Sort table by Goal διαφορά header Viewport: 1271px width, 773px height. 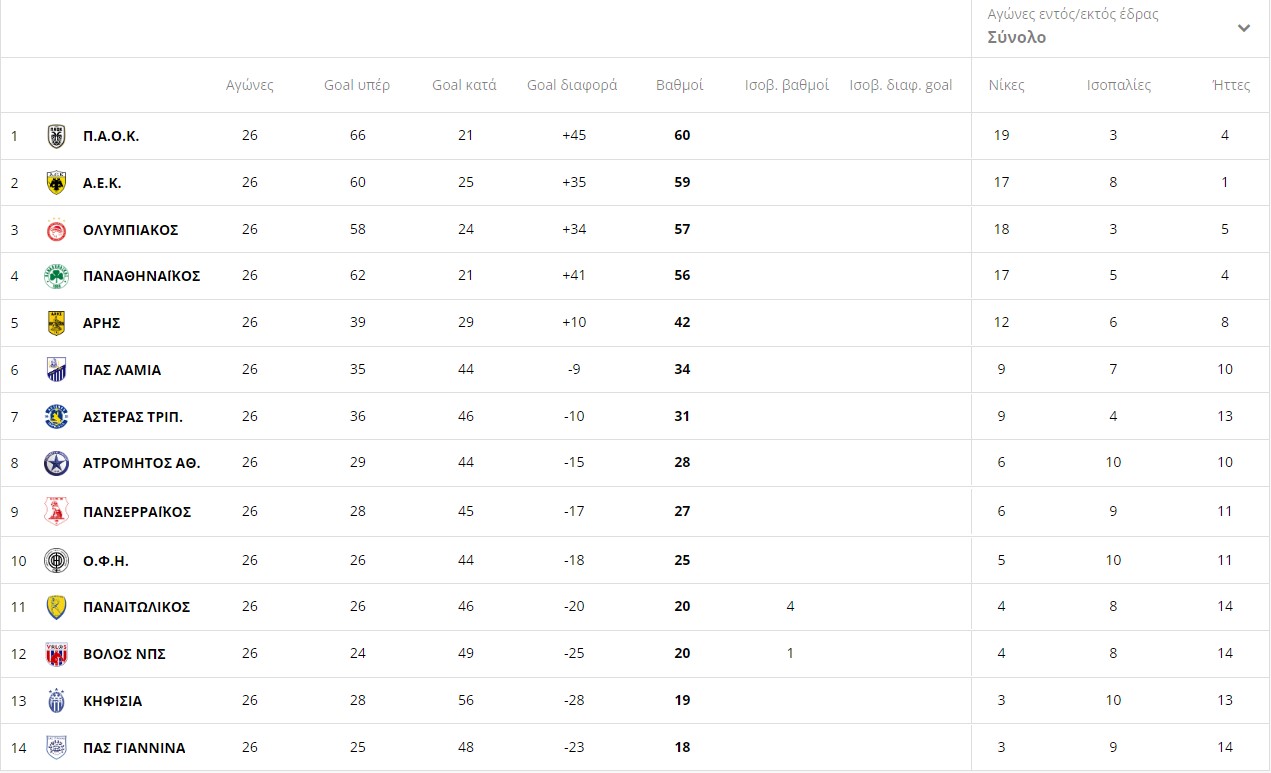click(572, 85)
